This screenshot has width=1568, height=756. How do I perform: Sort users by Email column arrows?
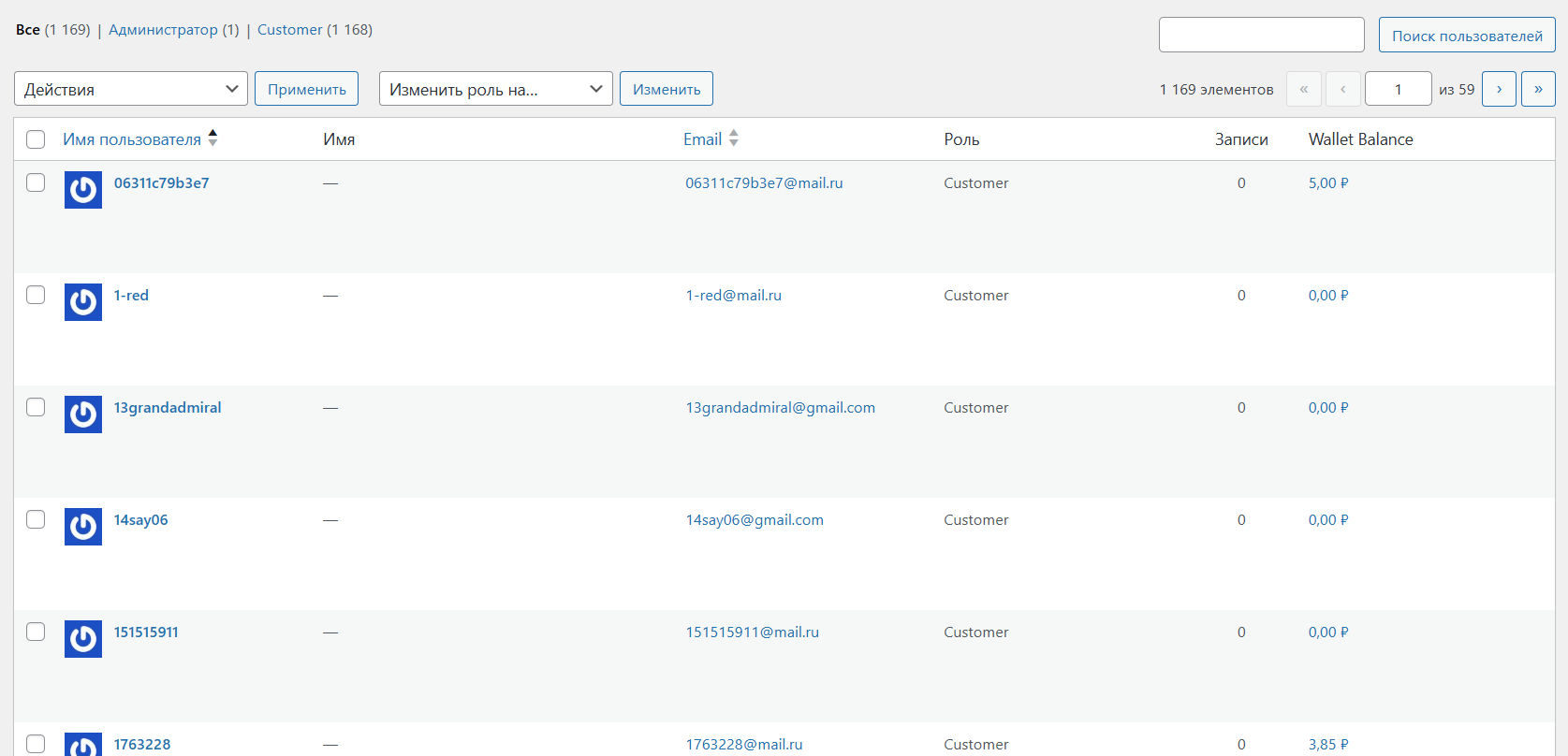[734, 138]
